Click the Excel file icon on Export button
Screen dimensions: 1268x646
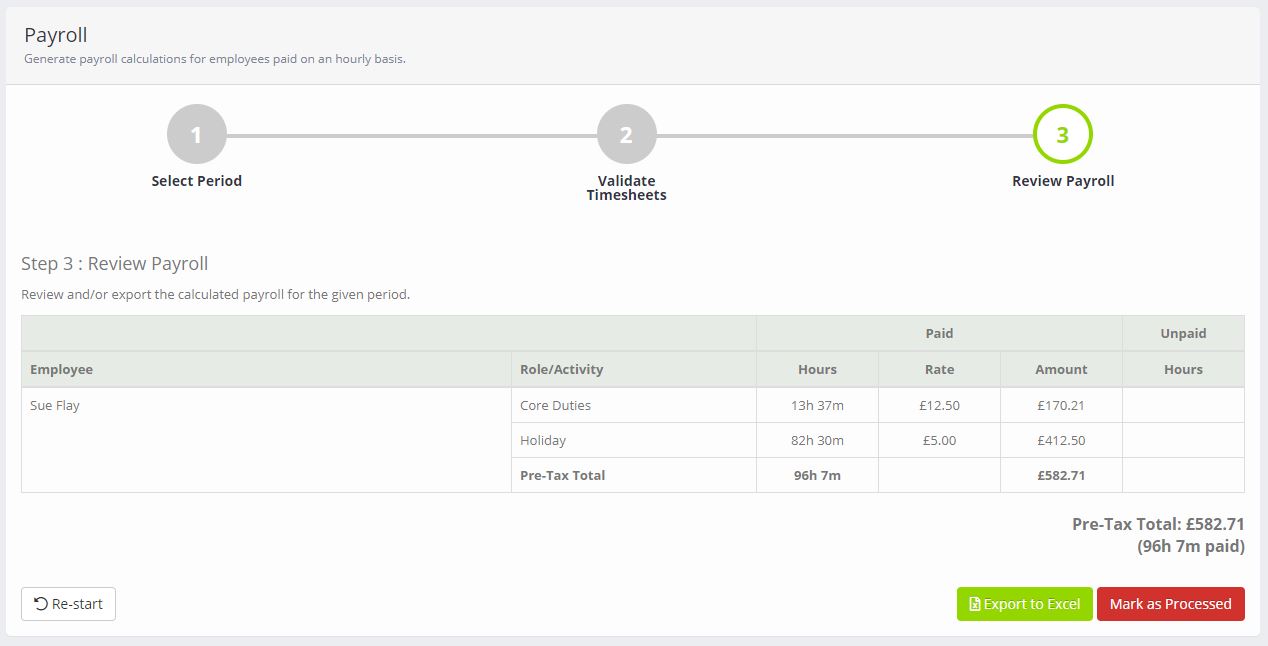click(975, 604)
